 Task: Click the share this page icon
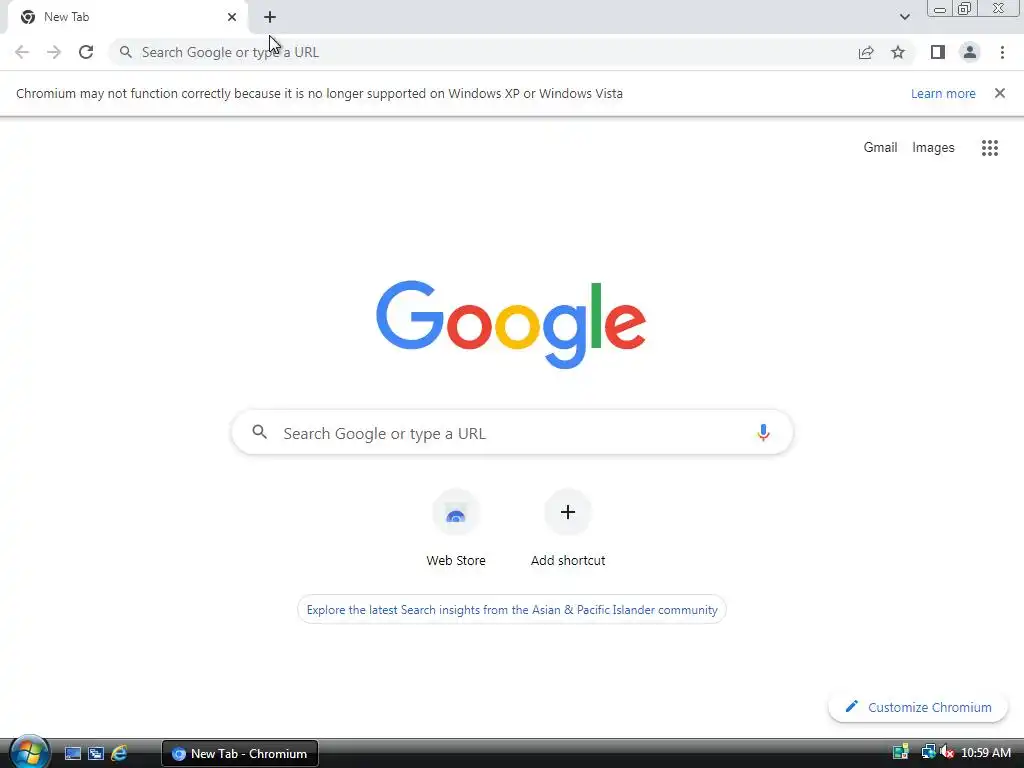pos(866,52)
